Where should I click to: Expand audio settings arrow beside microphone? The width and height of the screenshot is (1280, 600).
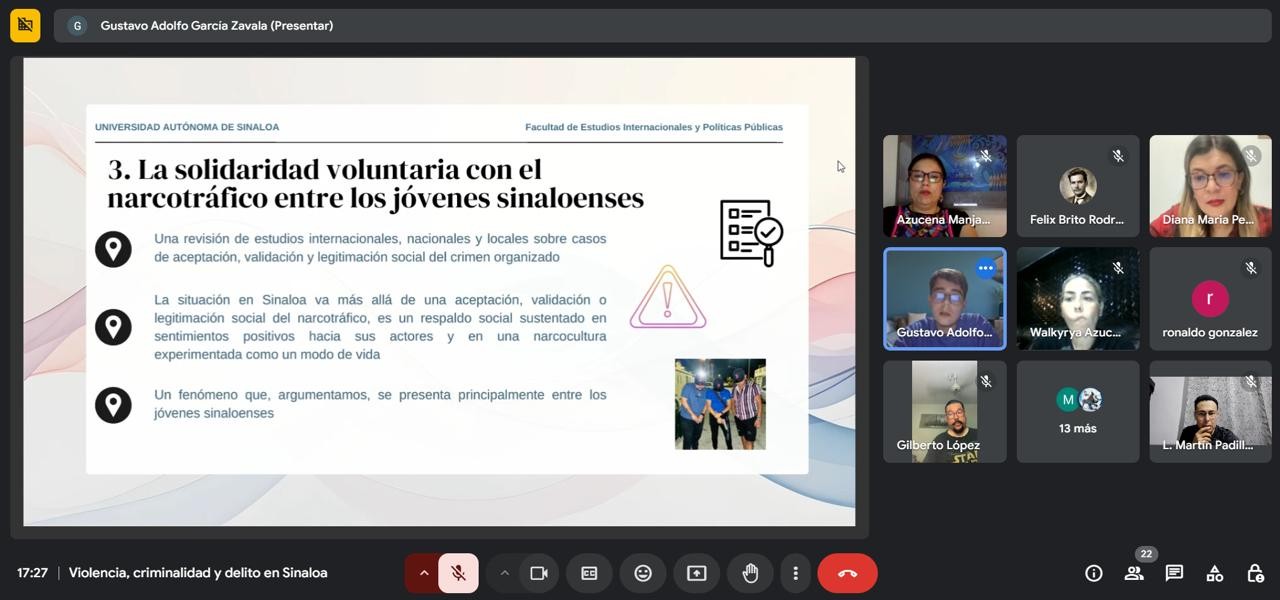point(423,573)
